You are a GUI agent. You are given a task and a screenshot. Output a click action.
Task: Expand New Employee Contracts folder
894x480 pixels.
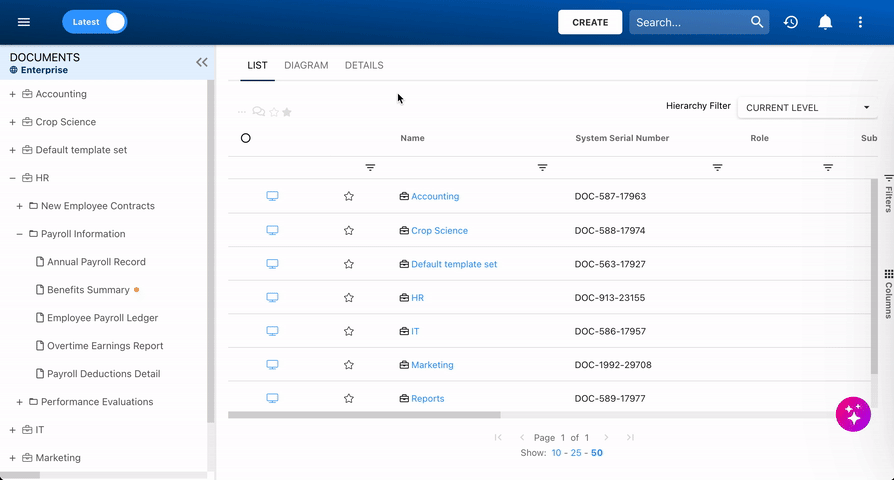[19, 206]
